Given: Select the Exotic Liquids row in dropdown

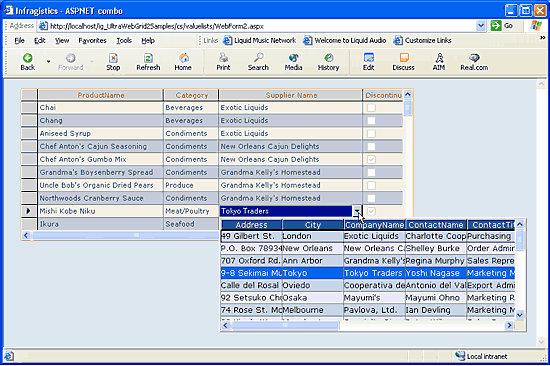Looking at the screenshot, I should pos(368,236).
